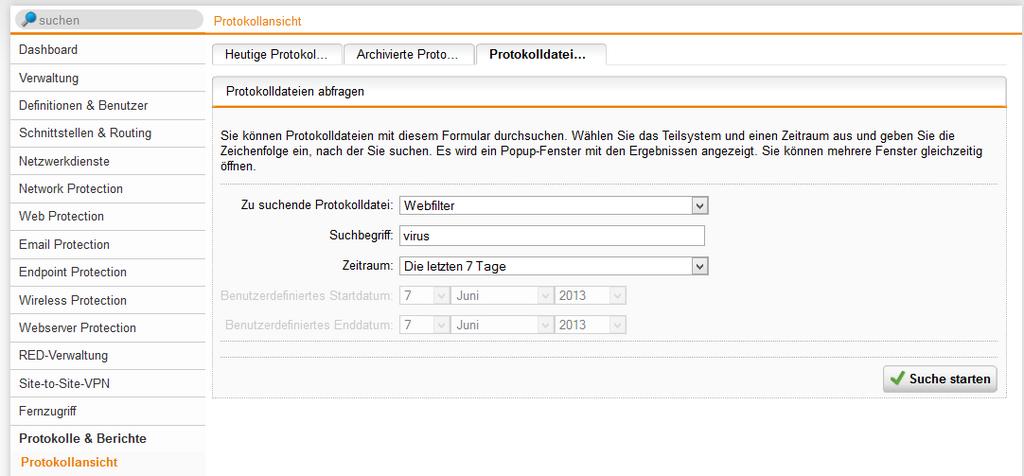
Task: Select the Protokolldateien tab
Action: 540,55
